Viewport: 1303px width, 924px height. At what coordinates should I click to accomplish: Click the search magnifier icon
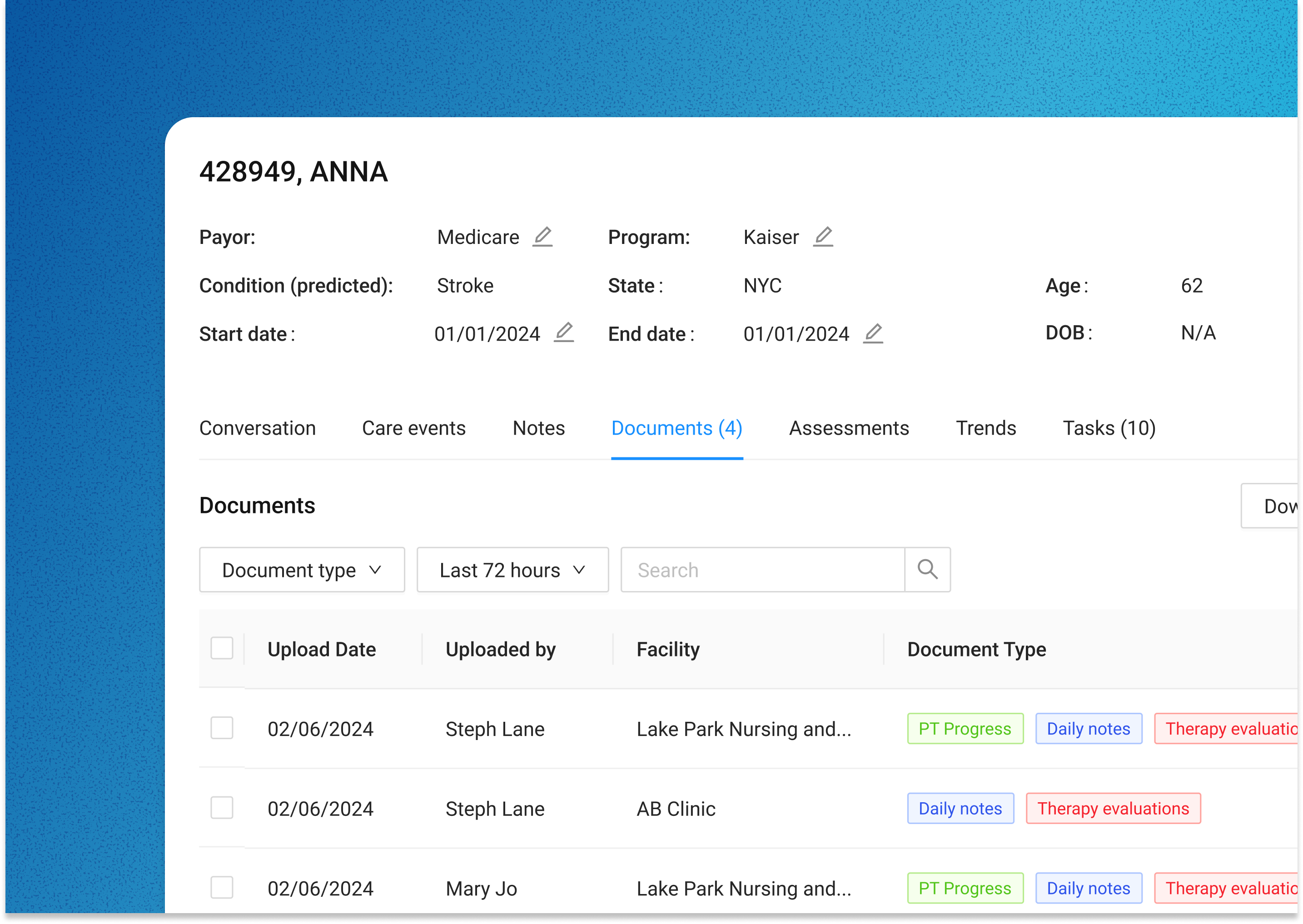(927, 569)
